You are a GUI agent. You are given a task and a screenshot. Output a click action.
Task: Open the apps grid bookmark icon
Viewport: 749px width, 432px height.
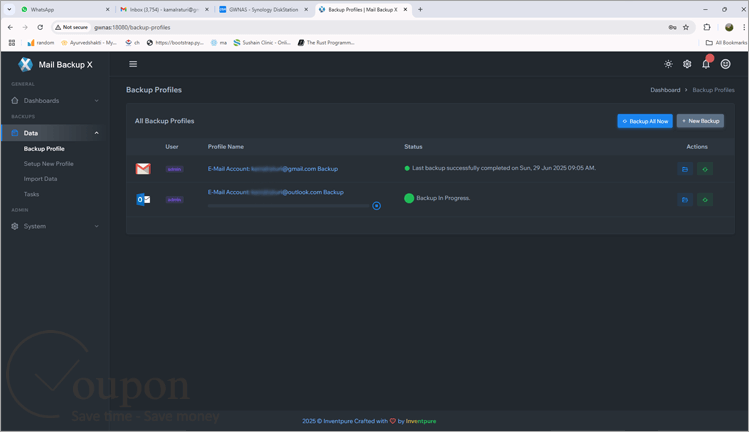coord(12,43)
